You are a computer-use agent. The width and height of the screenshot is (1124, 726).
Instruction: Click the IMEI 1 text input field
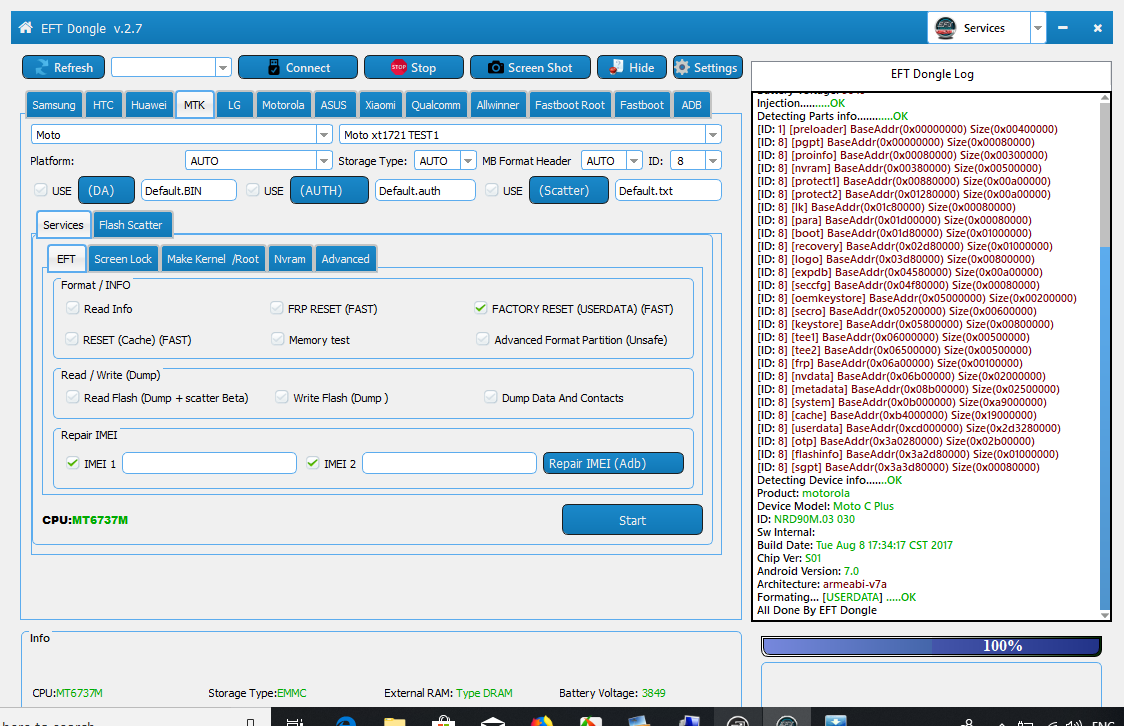[209, 463]
